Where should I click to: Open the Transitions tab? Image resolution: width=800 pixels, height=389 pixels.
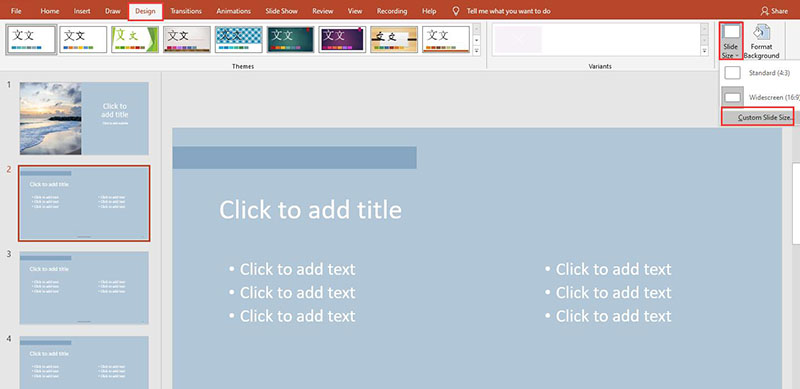[186, 11]
